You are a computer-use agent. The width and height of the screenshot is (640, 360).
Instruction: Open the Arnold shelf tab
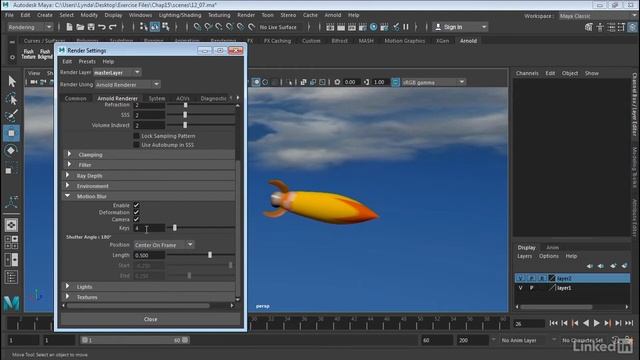[x=468, y=41]
